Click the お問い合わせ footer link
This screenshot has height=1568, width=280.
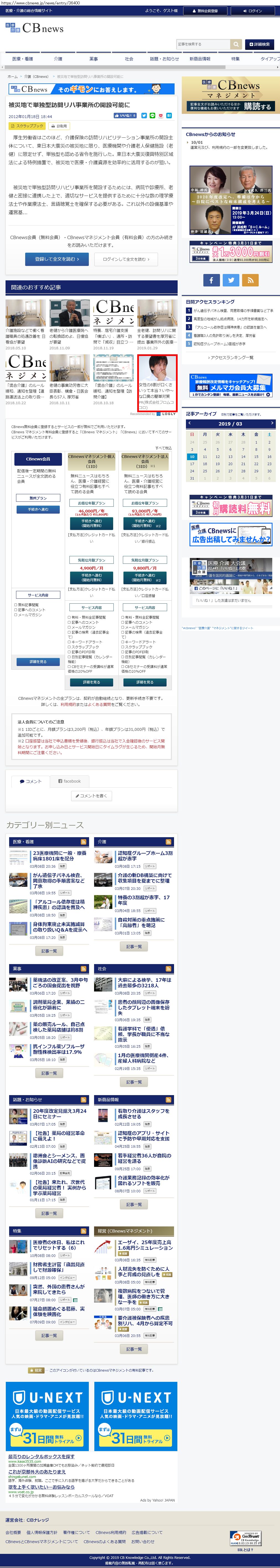pyautogui.click(x=143, y=1542)
